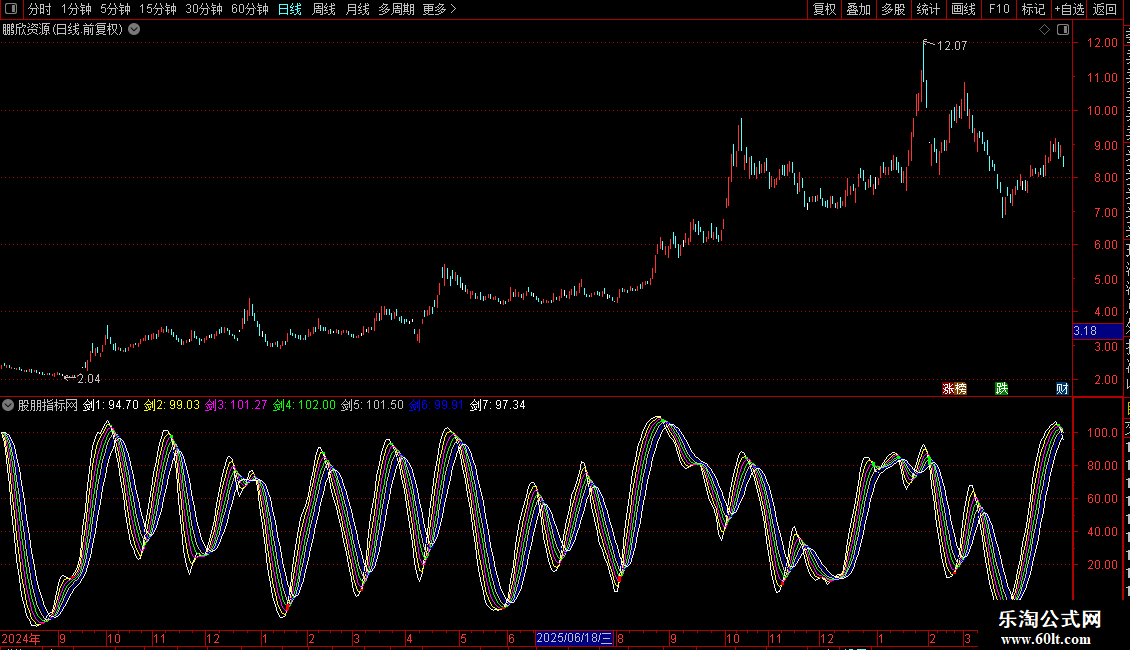Expand the 更多 periods menu
Screen dimensions: 1130x650
(x=440, y=9)
